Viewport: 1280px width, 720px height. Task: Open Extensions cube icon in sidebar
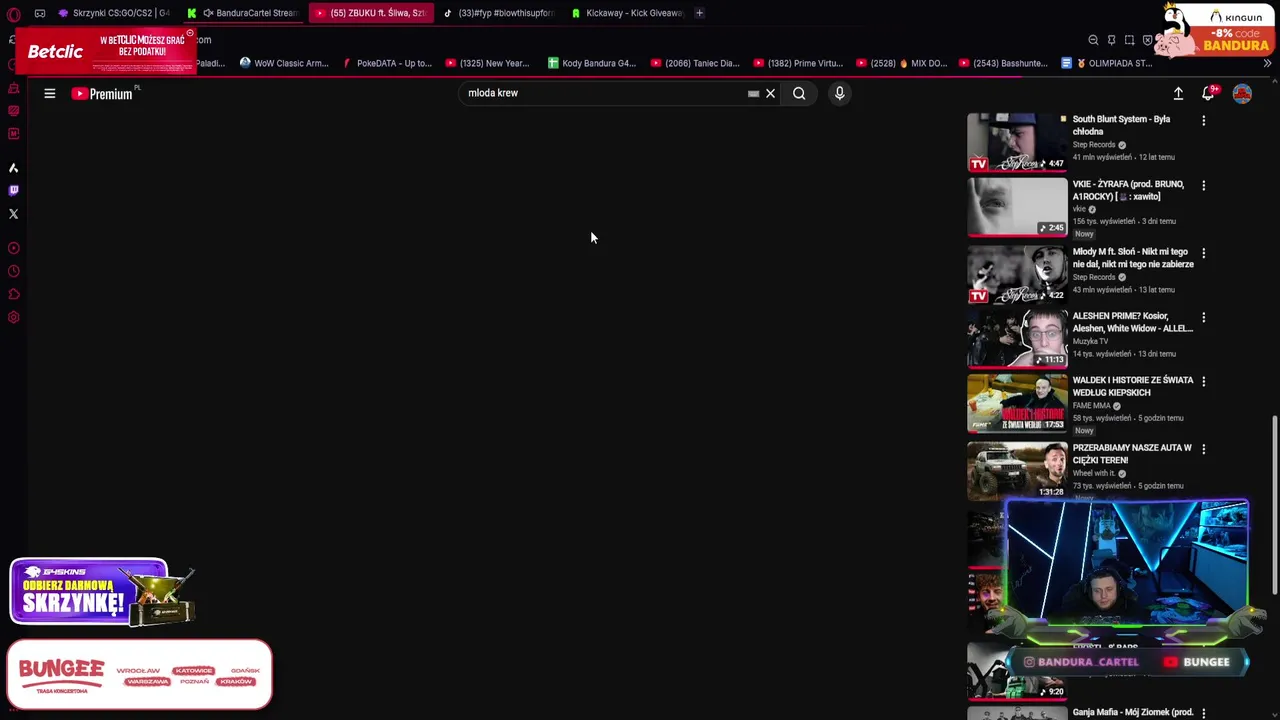(13, 294)
